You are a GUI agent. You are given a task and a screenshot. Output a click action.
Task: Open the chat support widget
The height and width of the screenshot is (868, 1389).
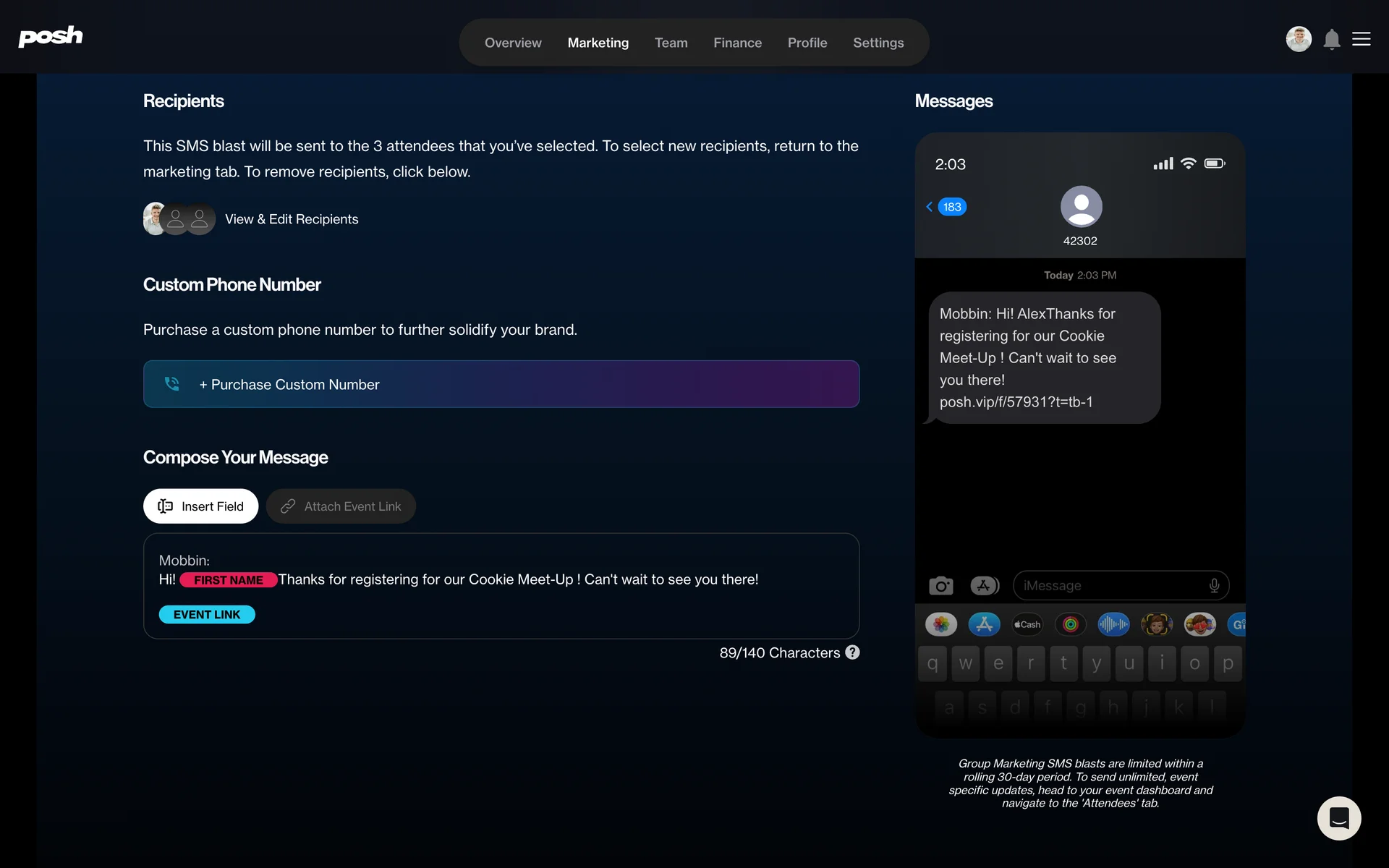click(1338, 818)
